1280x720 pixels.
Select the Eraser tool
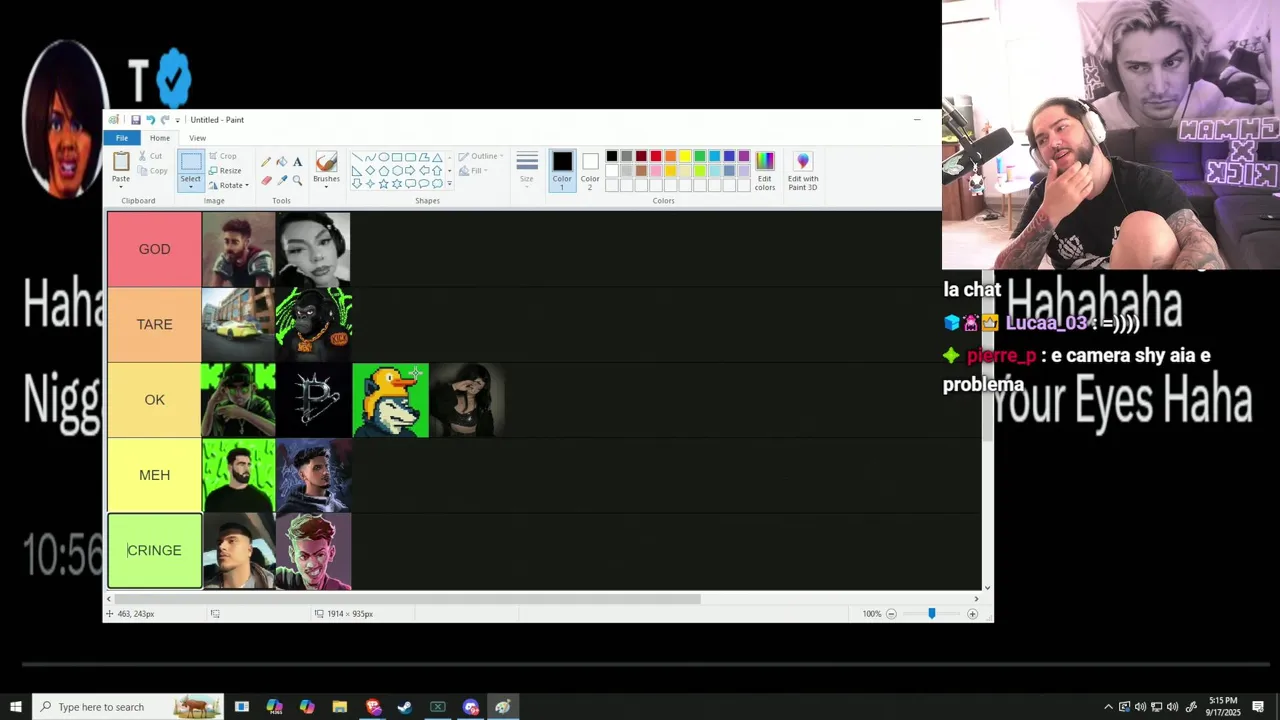pyautogui.click(x=266, y=180)
